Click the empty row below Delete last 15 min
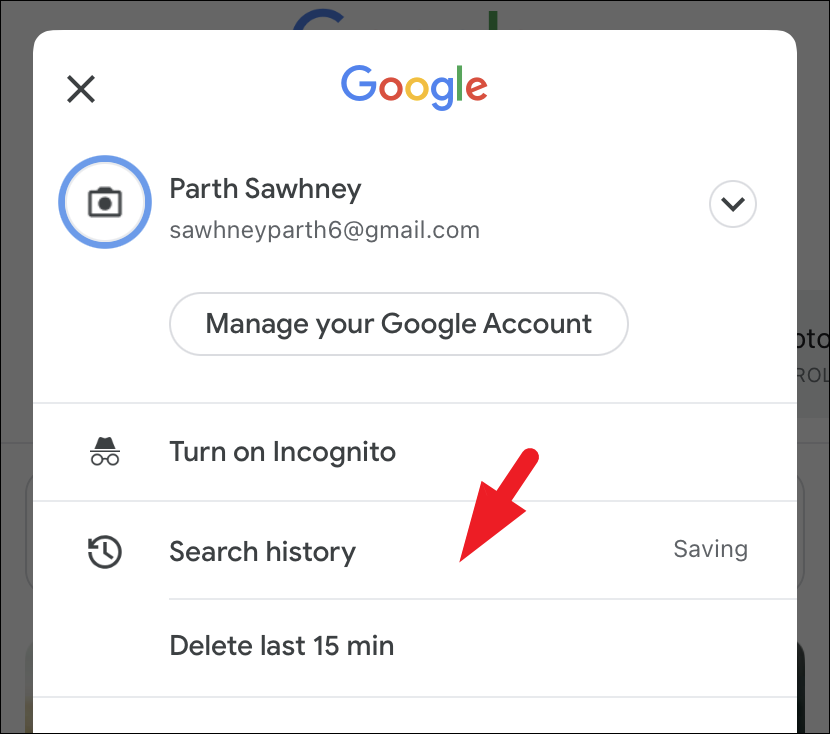Image resolution: width=830 pixels, height=734 pixels. pyautogui.click(x=415, y=715)
